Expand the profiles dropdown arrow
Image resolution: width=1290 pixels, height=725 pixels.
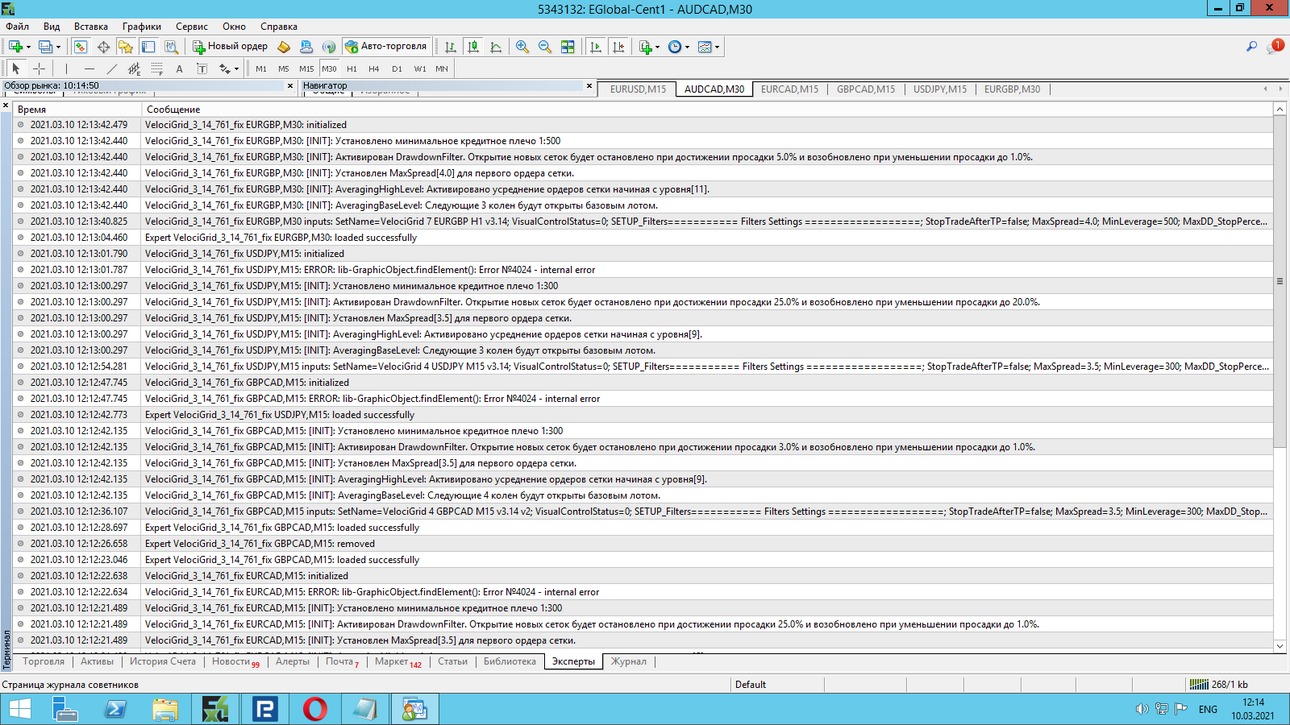[58, 47]
